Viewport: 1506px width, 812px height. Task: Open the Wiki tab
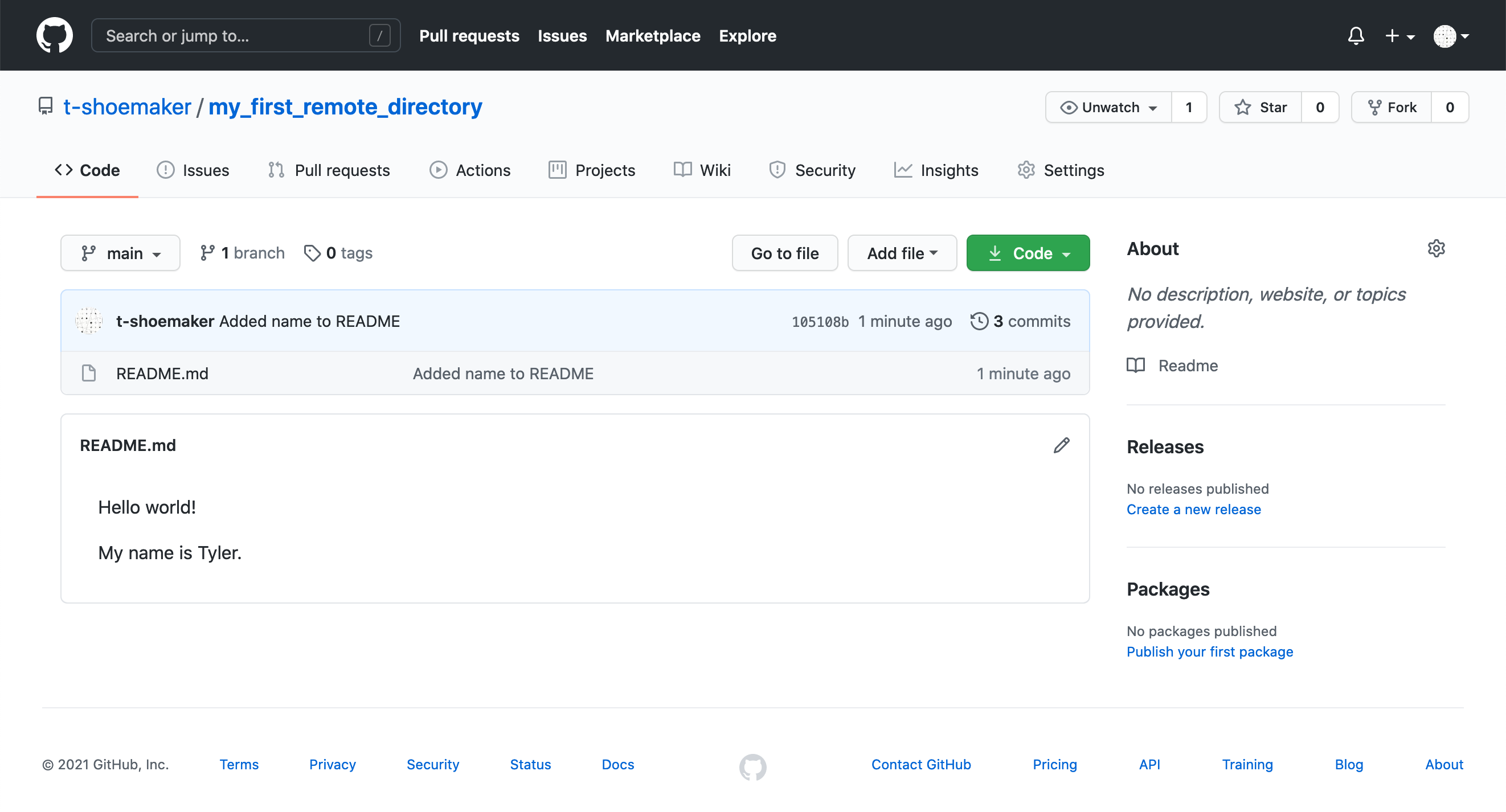coord(702,170)
